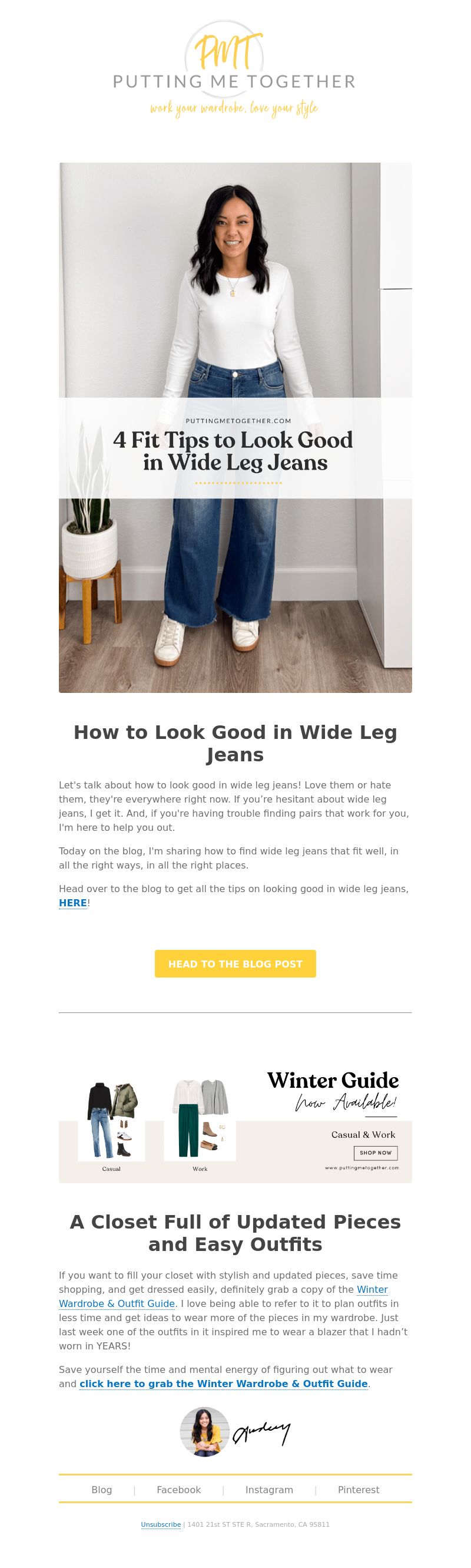Open the Pinterest footer link
The height and width of the screenshot is (1568, 471).
click(x=359, y=1490)
